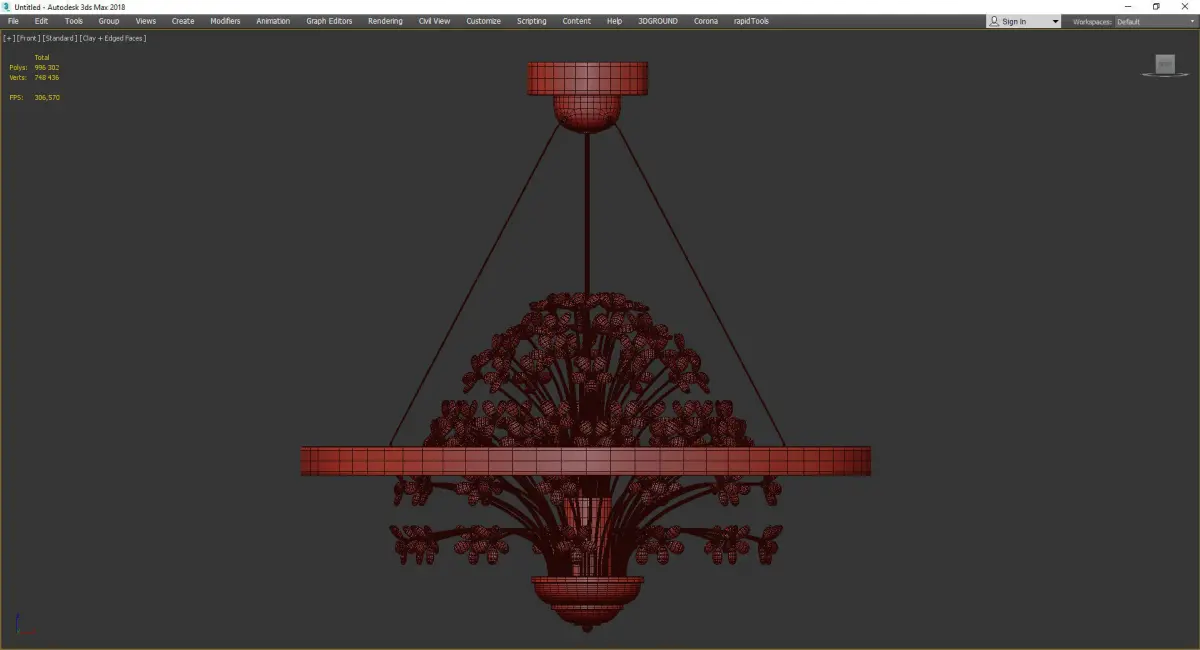The height and width of the screenshot is (650, 1200).
Task: Open the Customize menu
Action: click(483, 21)
